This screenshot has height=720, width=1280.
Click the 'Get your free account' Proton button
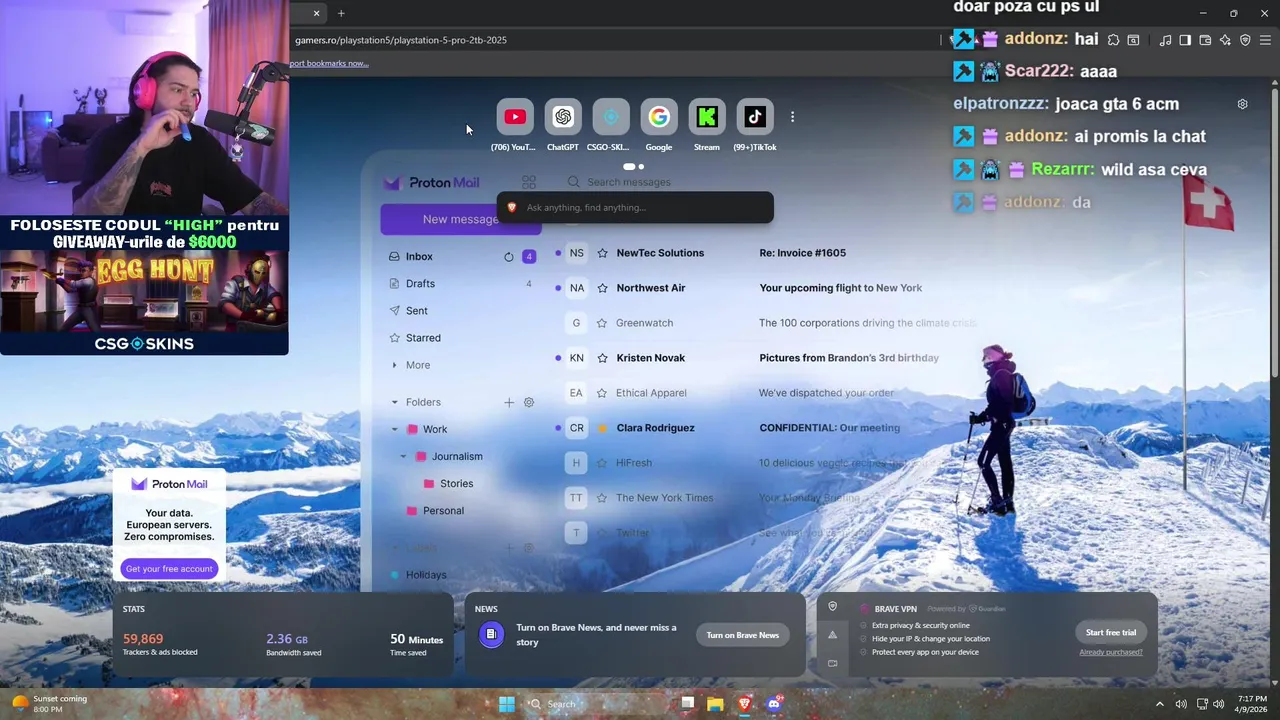pyautogui.click(x=169, y=568)
